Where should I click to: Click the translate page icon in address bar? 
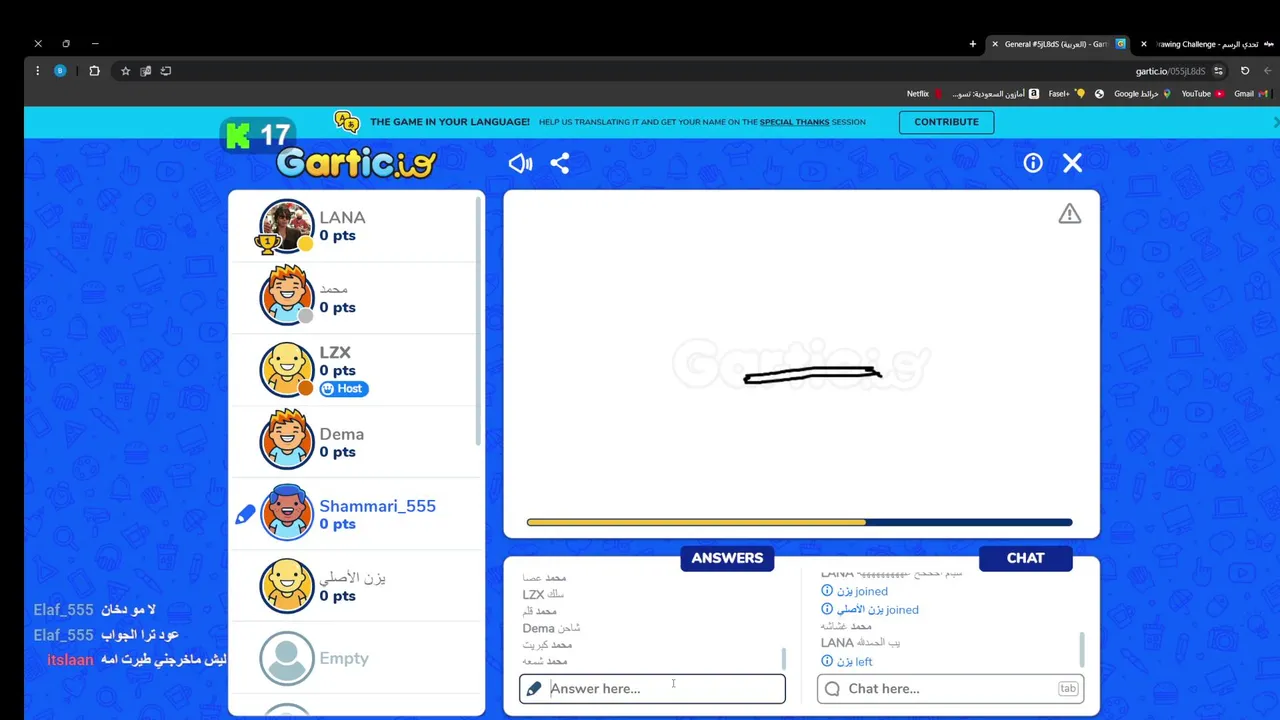[x=146, y=71]
